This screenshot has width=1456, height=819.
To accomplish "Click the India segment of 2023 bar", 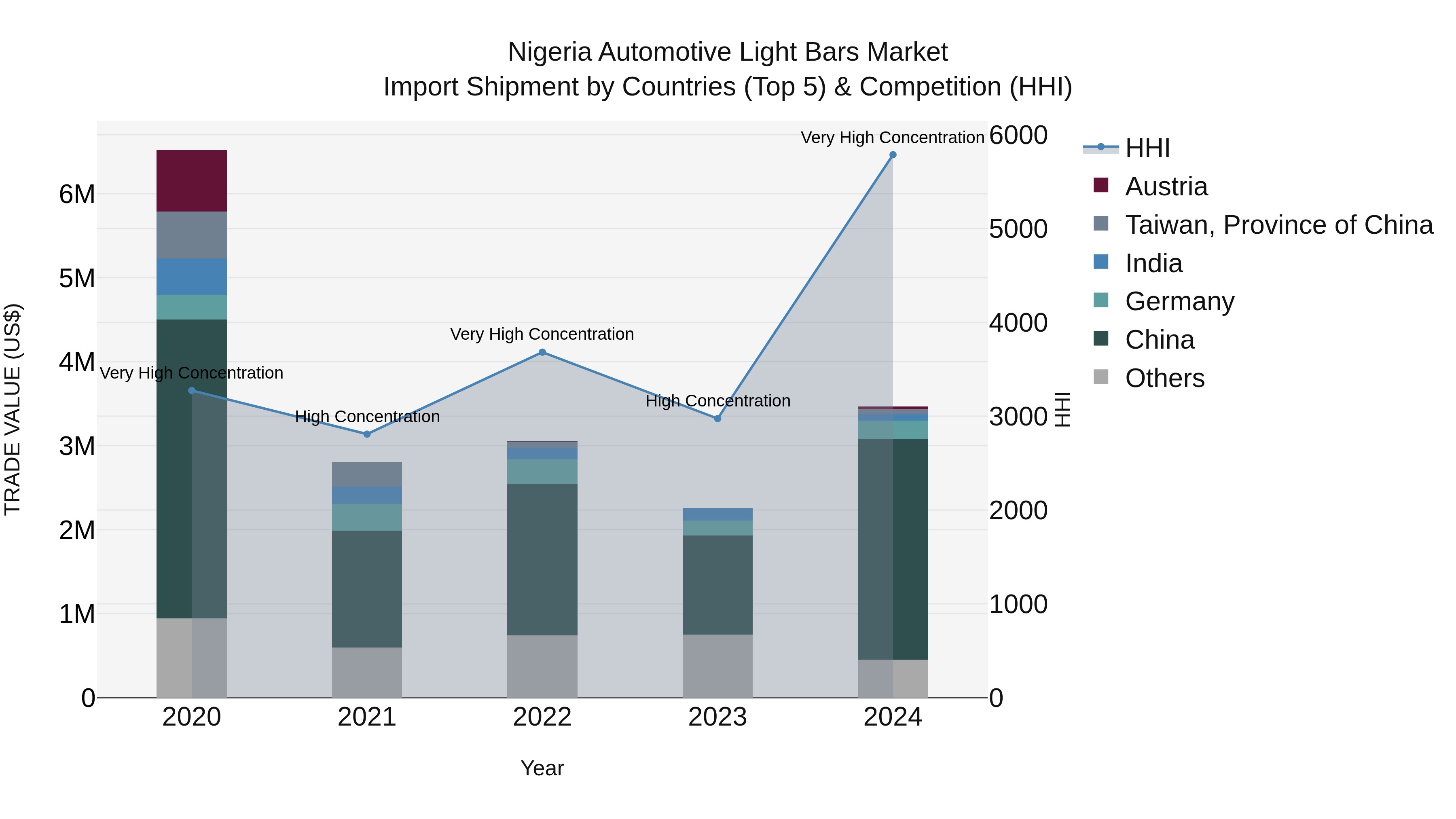I will pyautogui.click(x=718, y=514).
